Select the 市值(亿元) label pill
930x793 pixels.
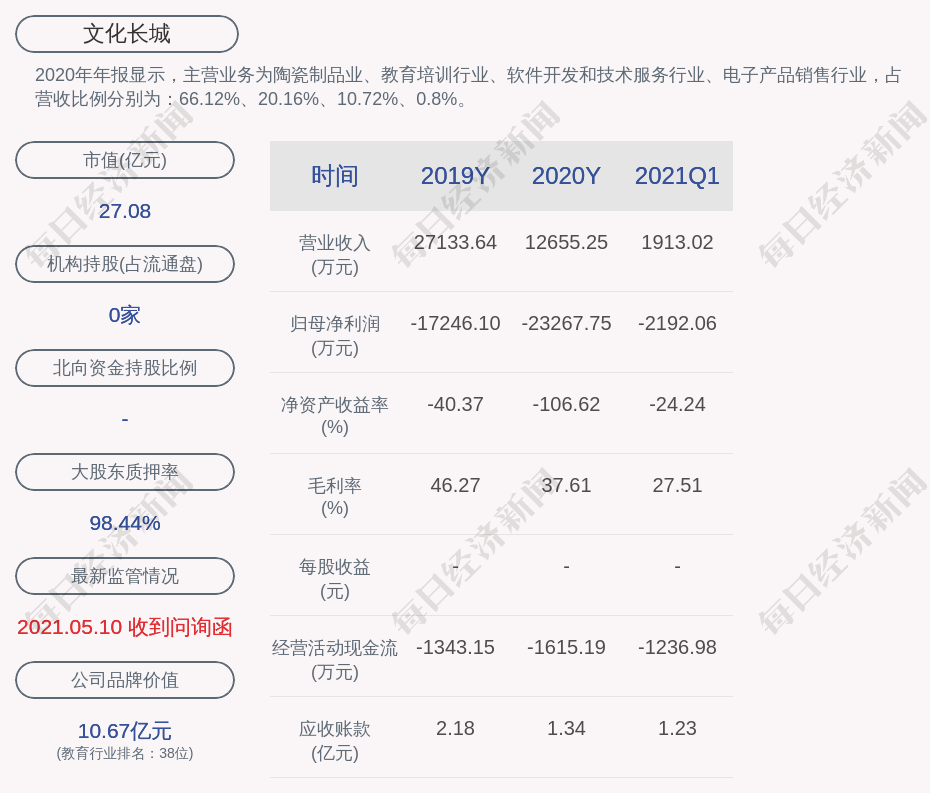[x=125, y=160]
